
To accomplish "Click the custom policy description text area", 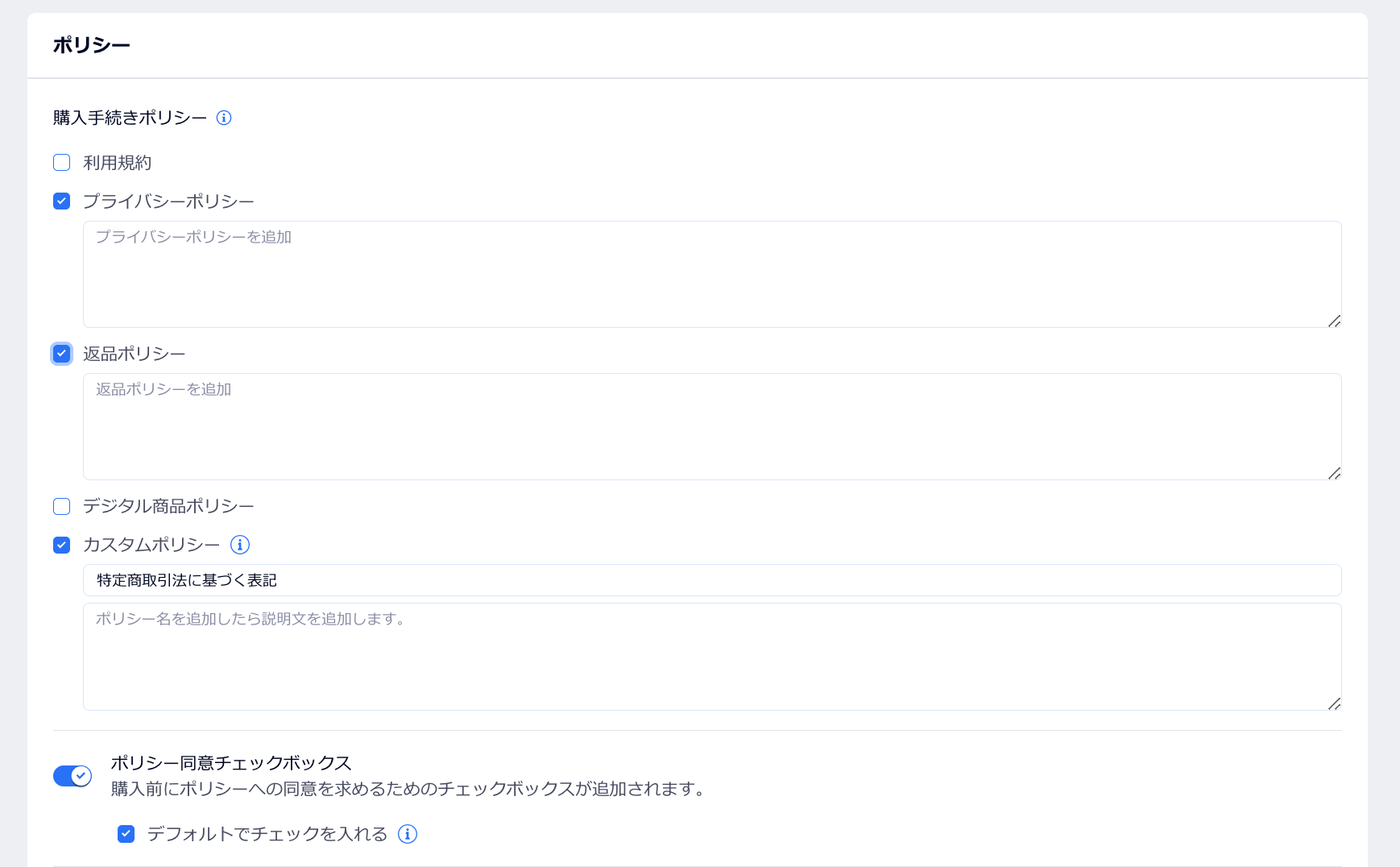I will pos(711,657).
